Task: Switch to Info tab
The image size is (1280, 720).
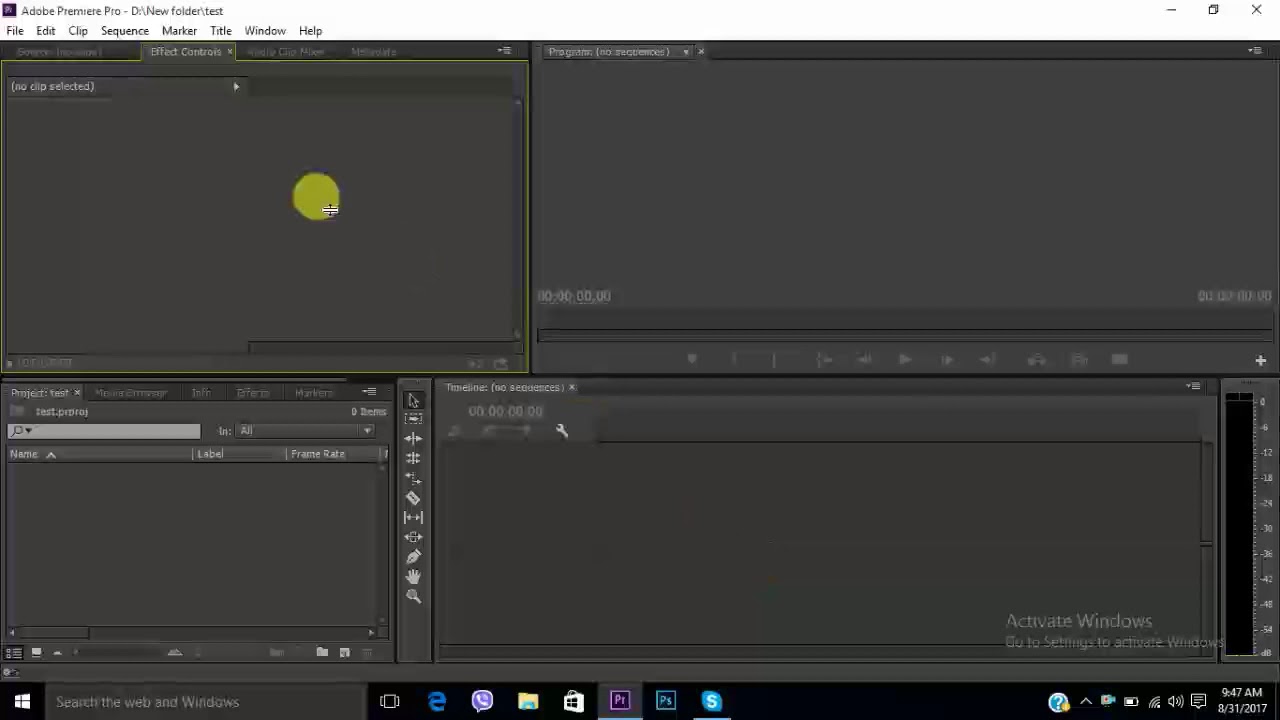Action: tap(201, 393)
